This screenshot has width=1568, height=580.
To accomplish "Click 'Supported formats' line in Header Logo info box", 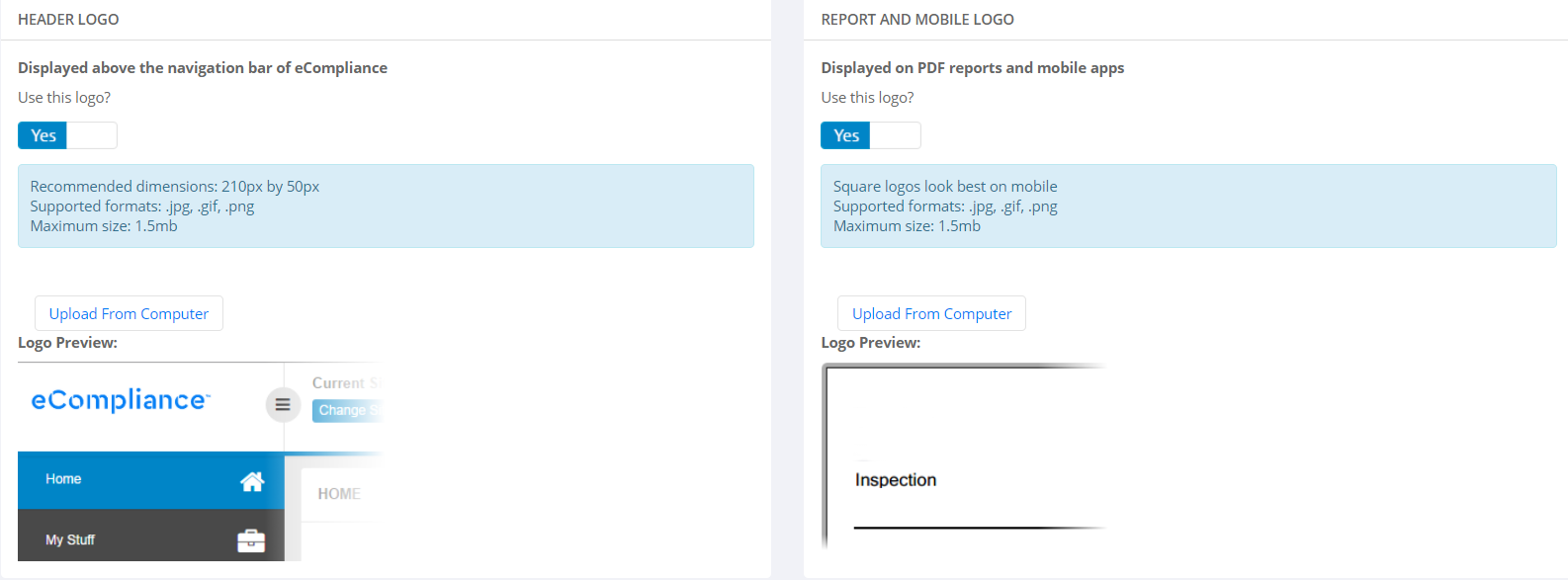I will 142,207.
